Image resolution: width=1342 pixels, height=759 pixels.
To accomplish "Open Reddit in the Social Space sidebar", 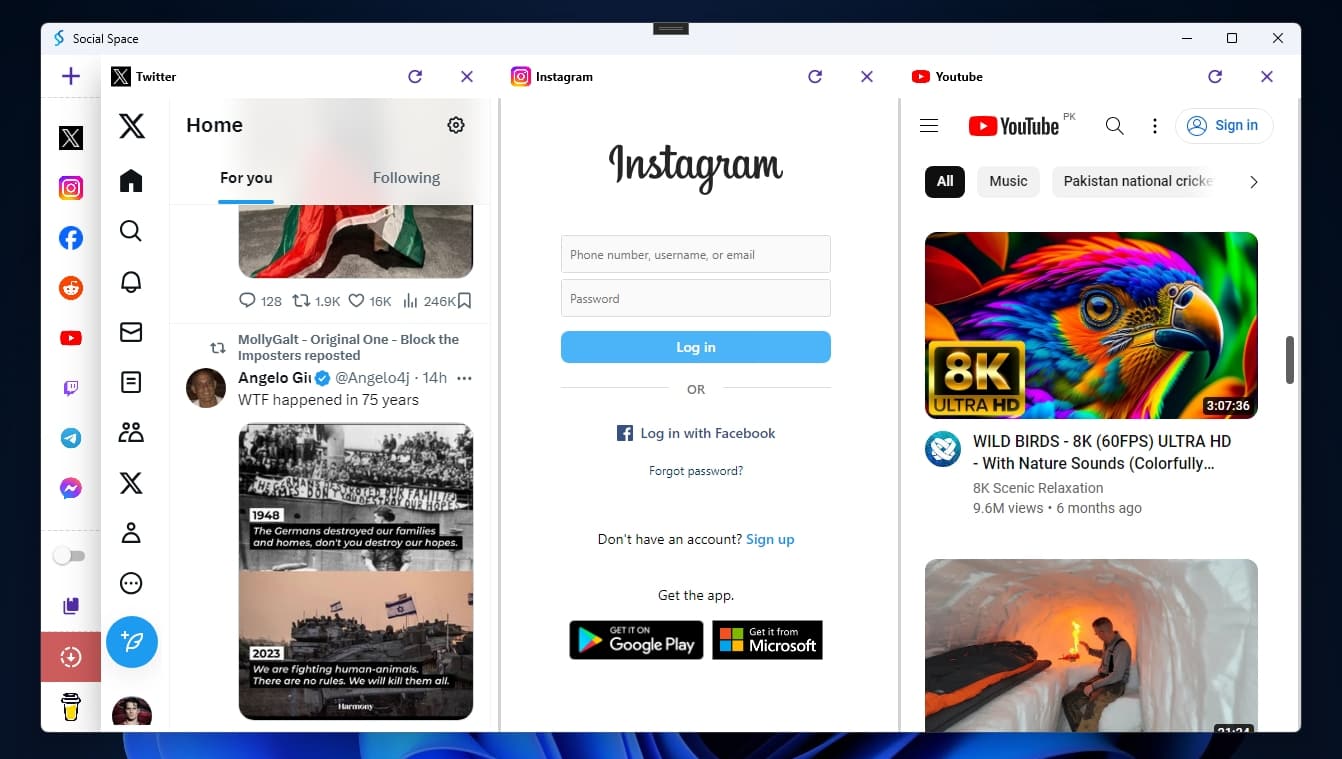I will pos(70,288).
